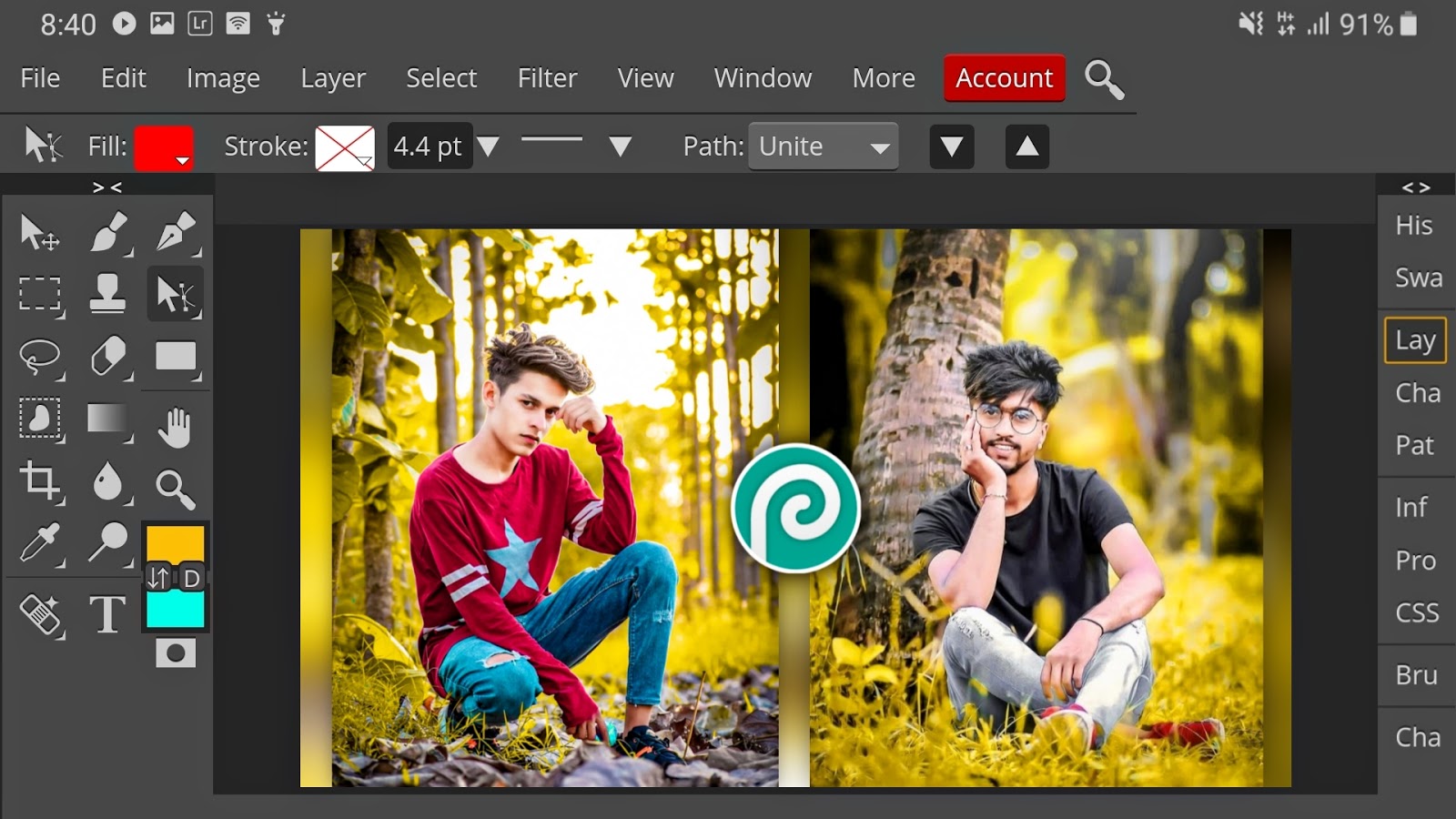This screenshot has width=1456, height=819.
Task: Open the Stroke color dropdown
Action: [345, 147]
